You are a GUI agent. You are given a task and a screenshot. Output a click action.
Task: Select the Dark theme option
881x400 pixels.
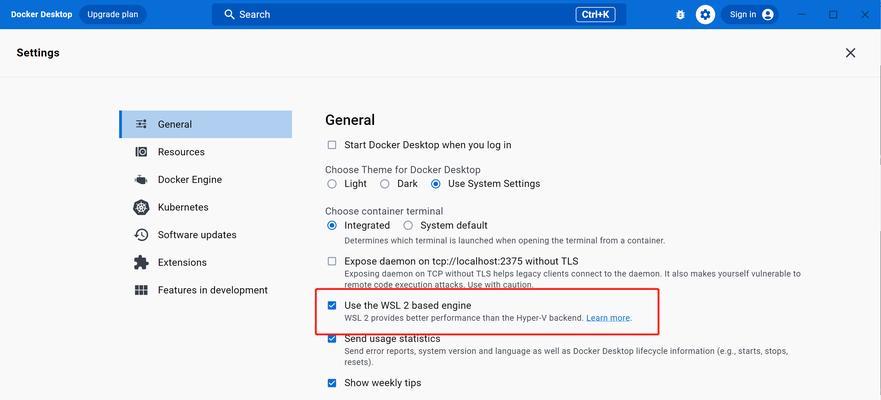[384, 184]
